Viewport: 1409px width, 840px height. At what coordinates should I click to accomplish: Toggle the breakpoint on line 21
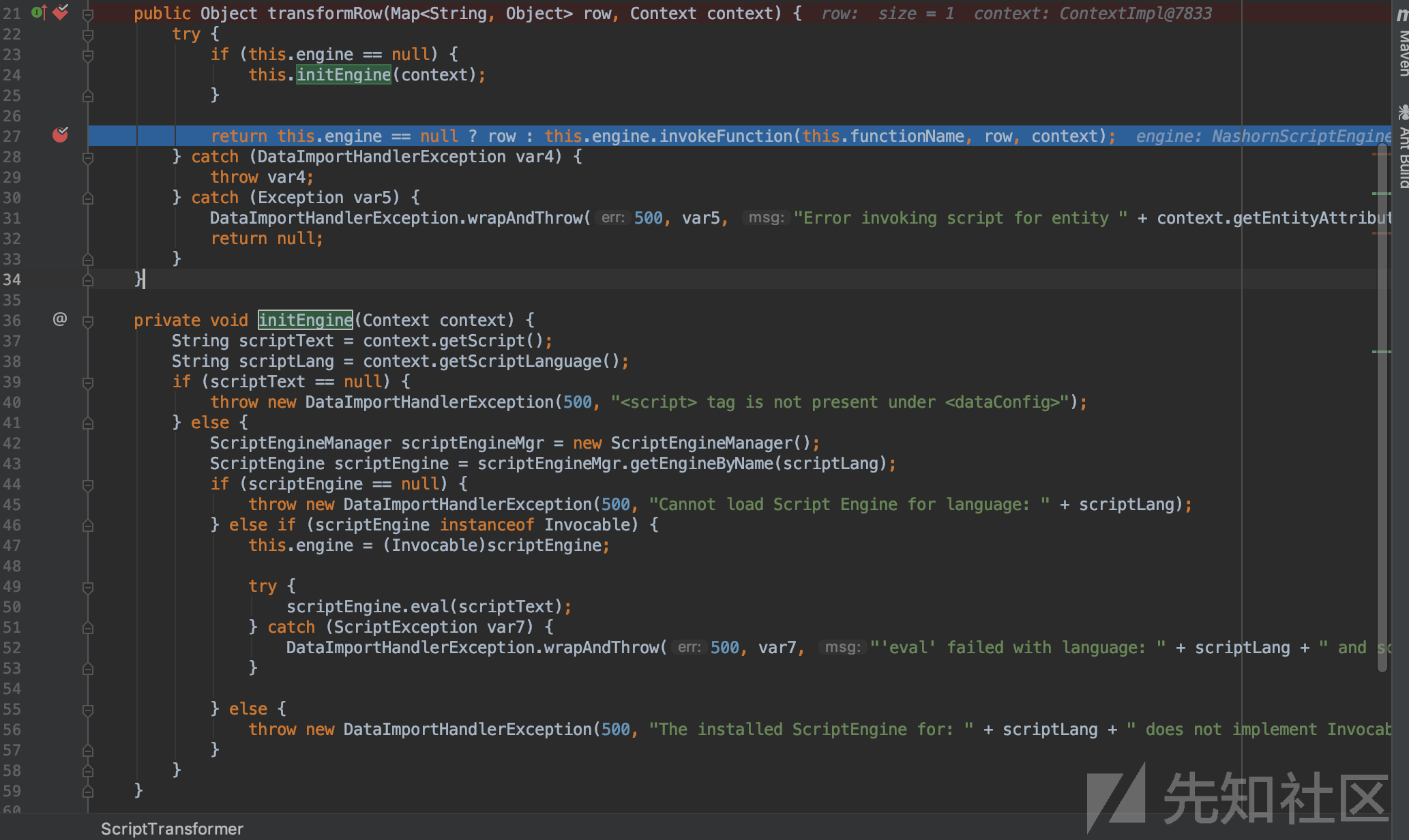click(61, 12)
